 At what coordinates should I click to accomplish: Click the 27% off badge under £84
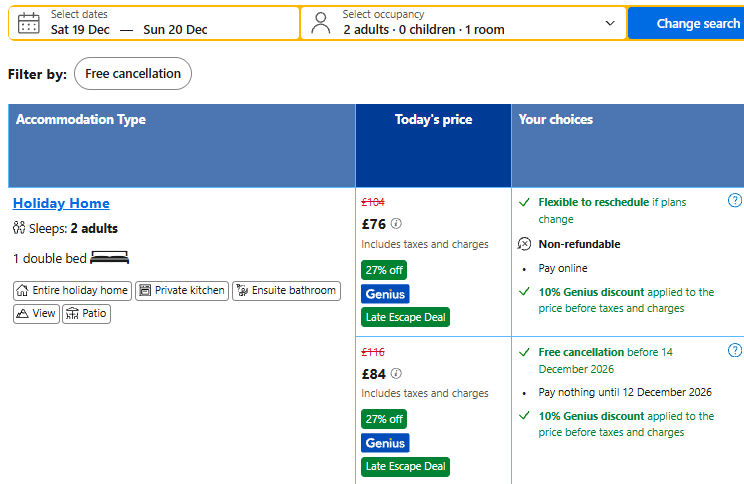click(x=384, y=419)
